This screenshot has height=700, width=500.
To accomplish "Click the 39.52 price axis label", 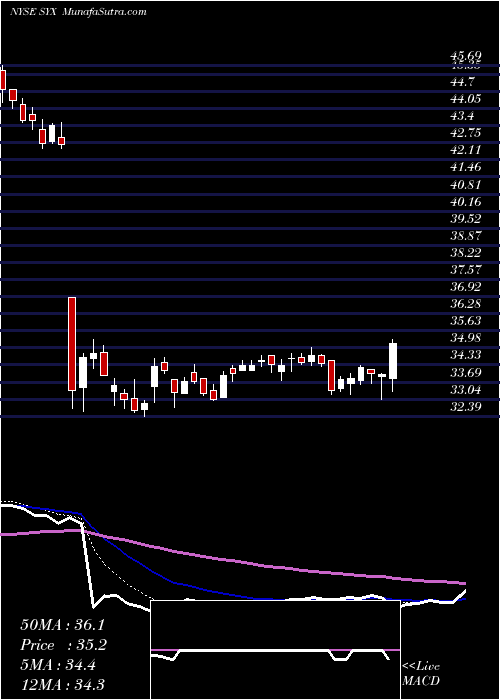I will (466, 218).
